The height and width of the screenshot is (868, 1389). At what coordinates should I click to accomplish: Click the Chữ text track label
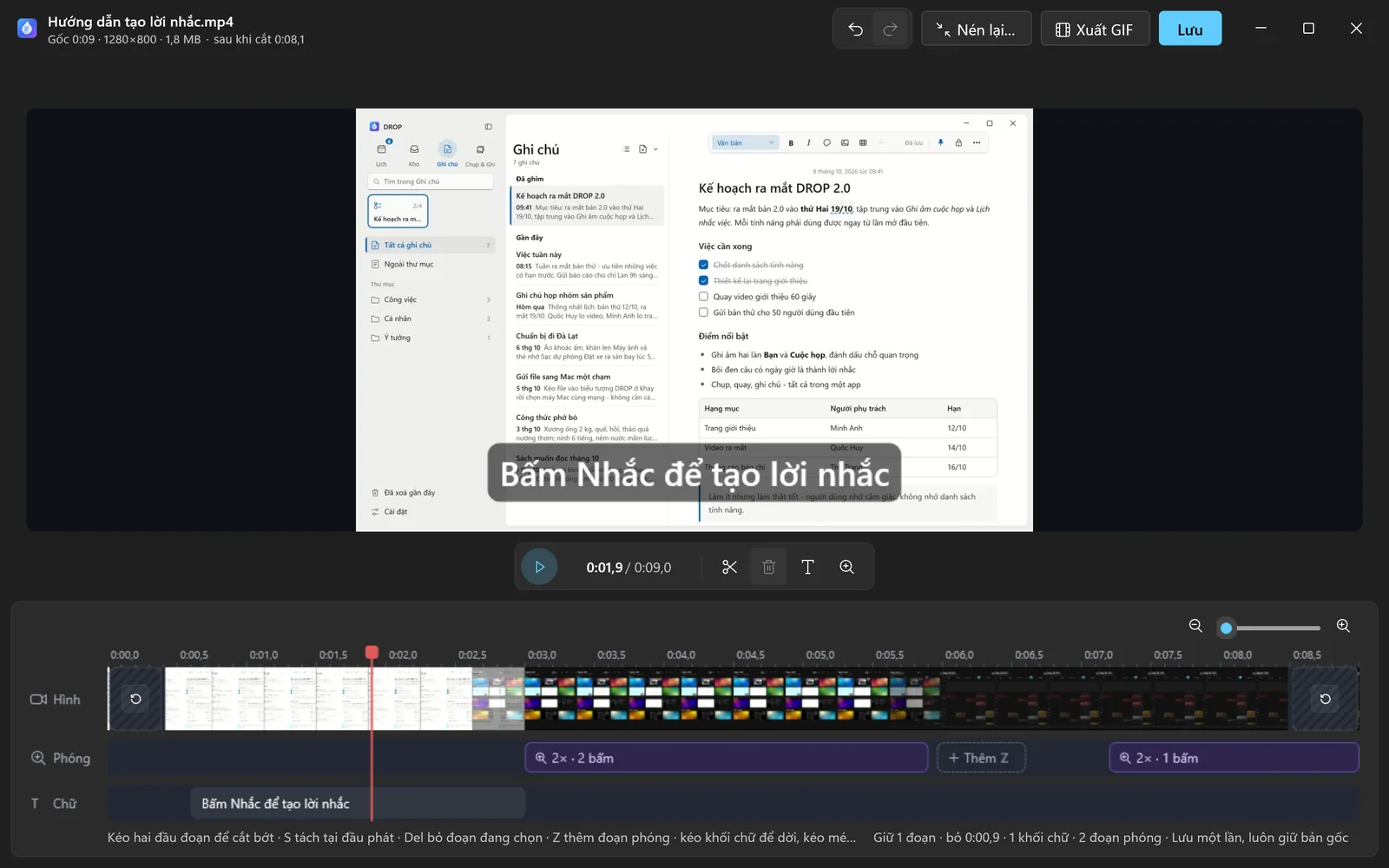pos(54,804)
